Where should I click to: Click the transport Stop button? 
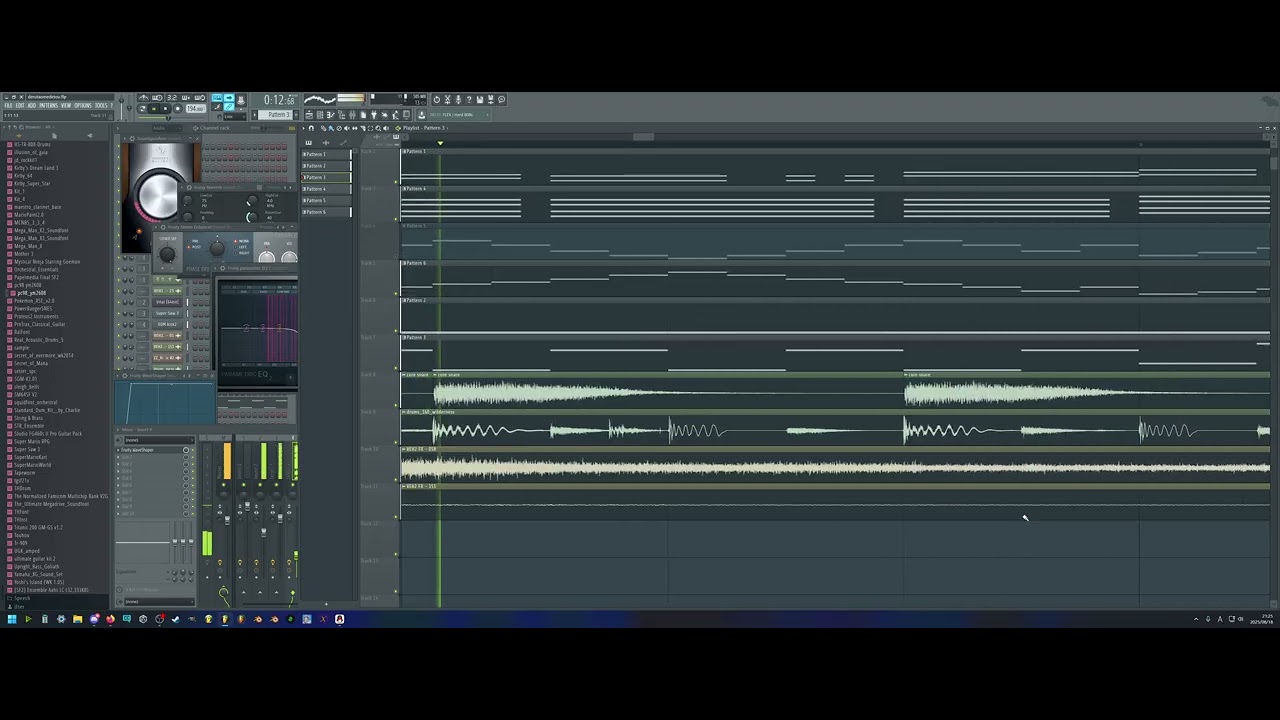point(166,109)
